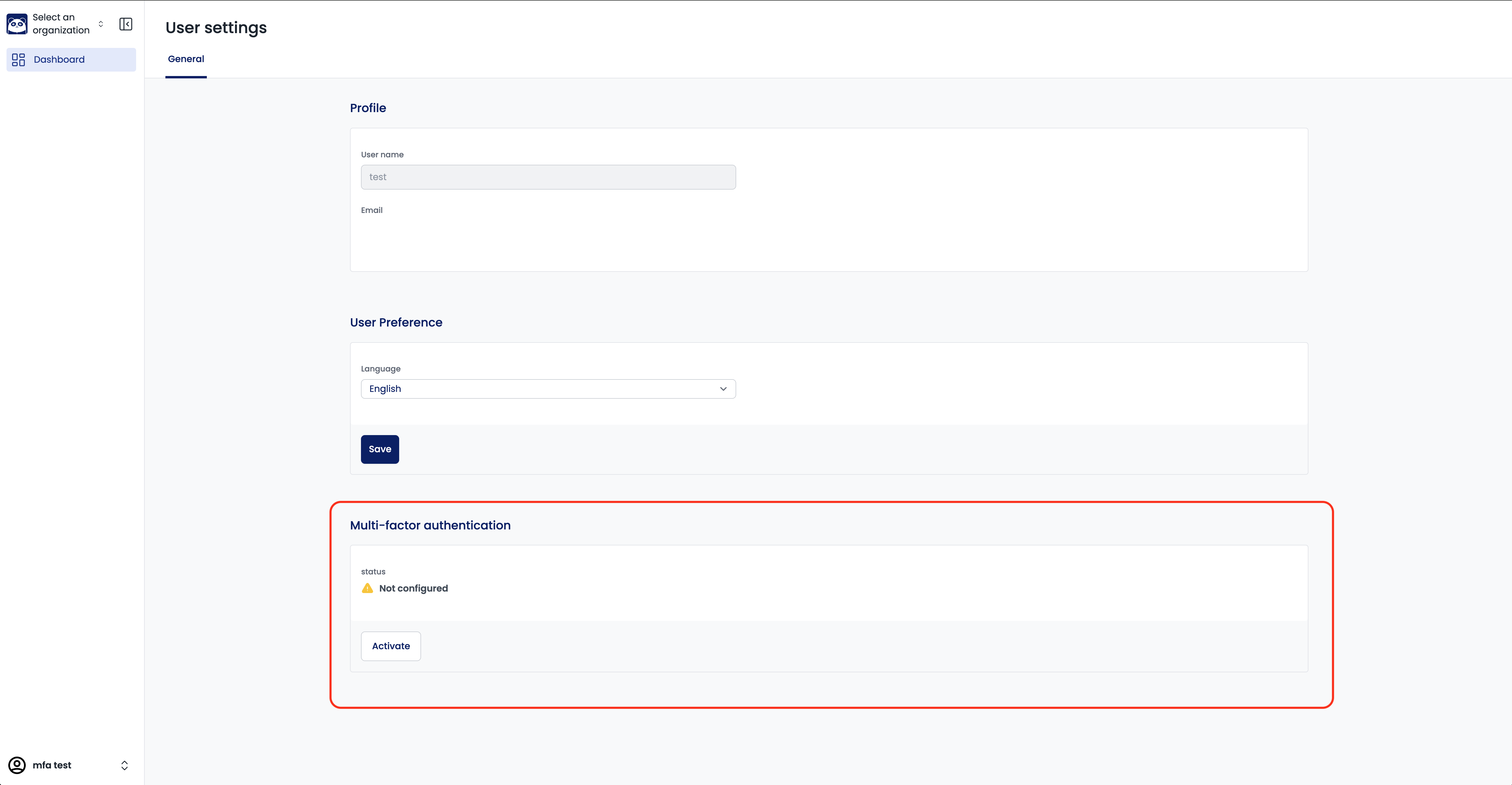Expand the mfa test user menu chevron

click(x=125, y=765)
